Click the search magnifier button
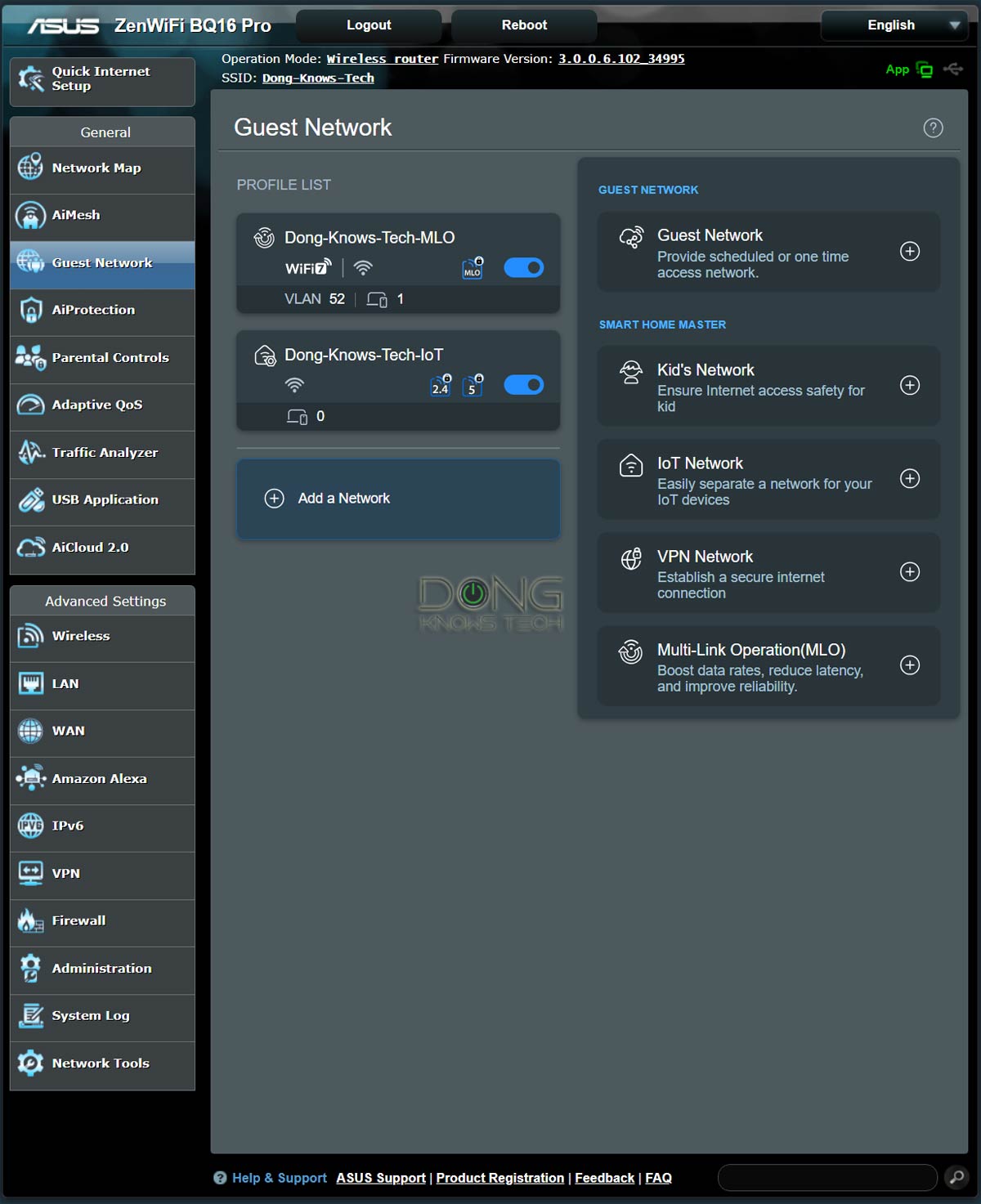The width and height of the screenshot is (981, 1204). (956, 1178)
